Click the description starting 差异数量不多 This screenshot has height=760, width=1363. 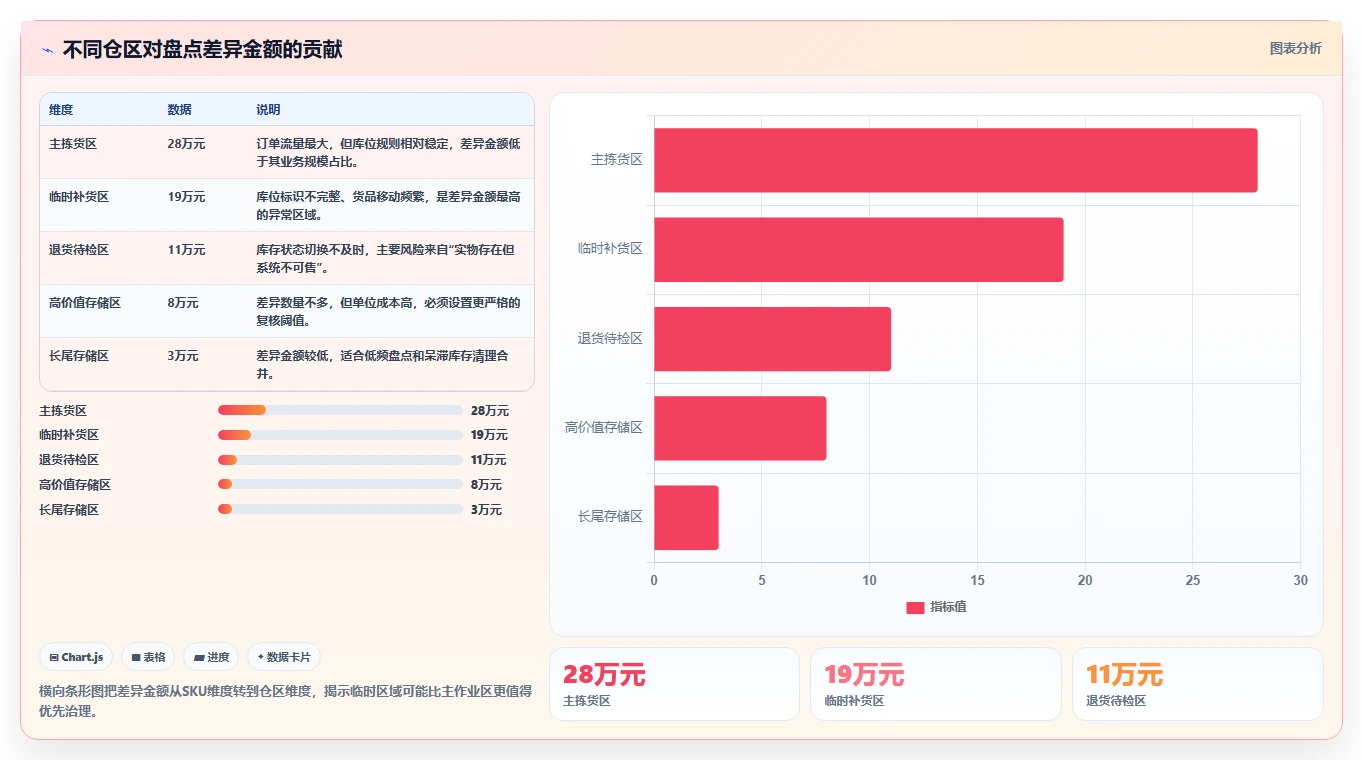click(388, 311)
